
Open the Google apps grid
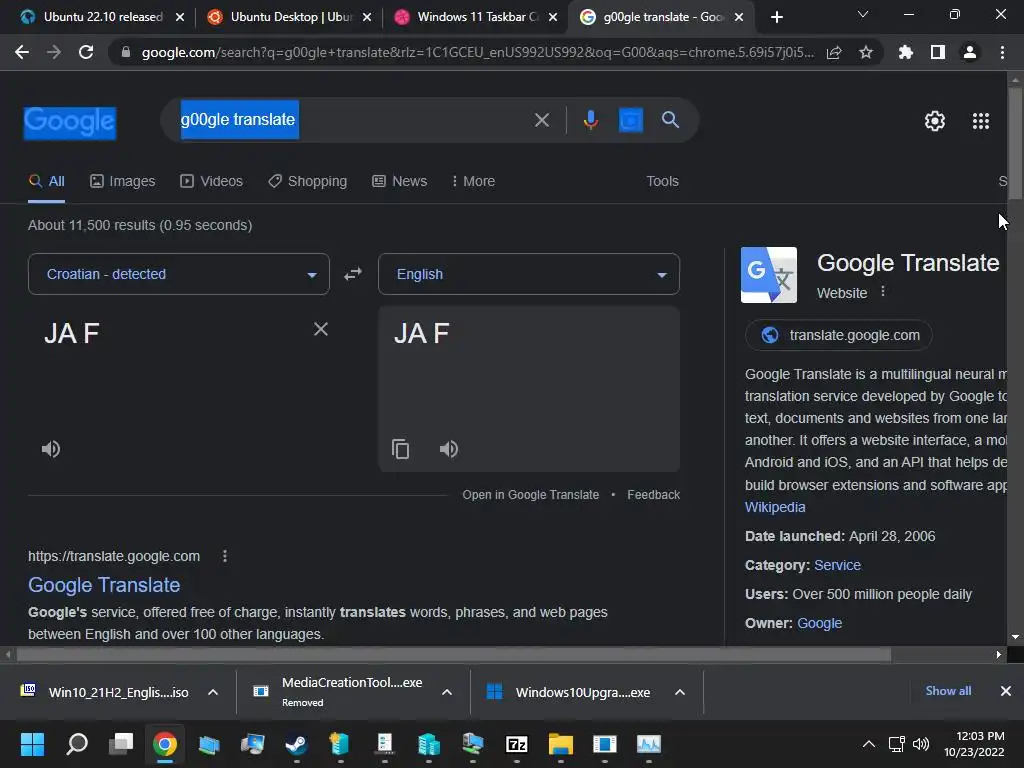tap(981, 121)
